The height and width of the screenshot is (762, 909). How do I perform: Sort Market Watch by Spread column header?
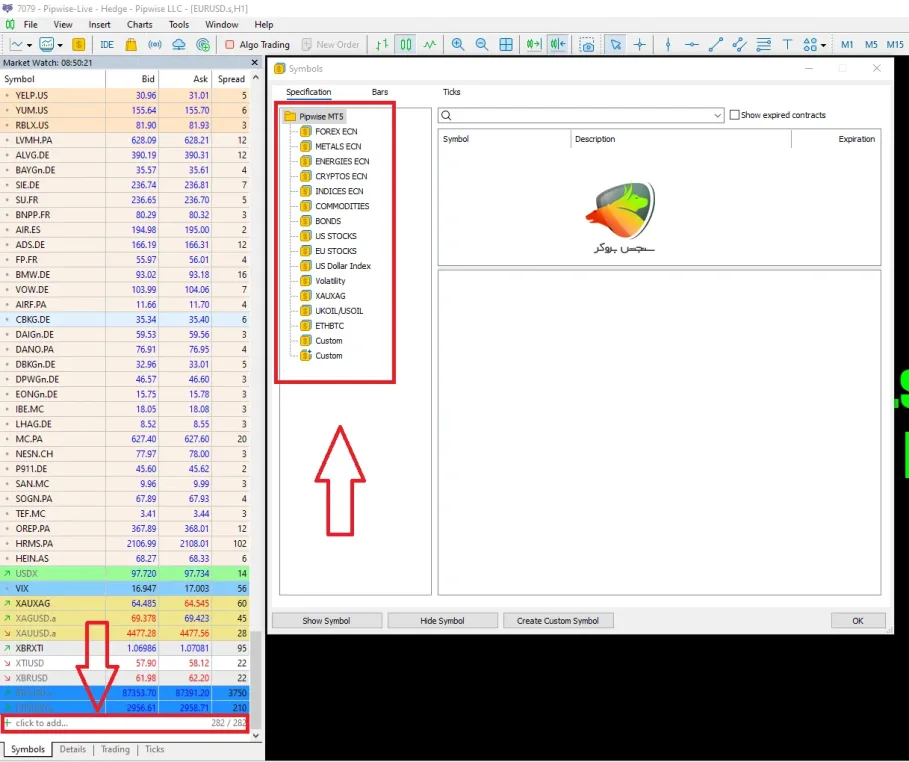click(x=231, y=79)
